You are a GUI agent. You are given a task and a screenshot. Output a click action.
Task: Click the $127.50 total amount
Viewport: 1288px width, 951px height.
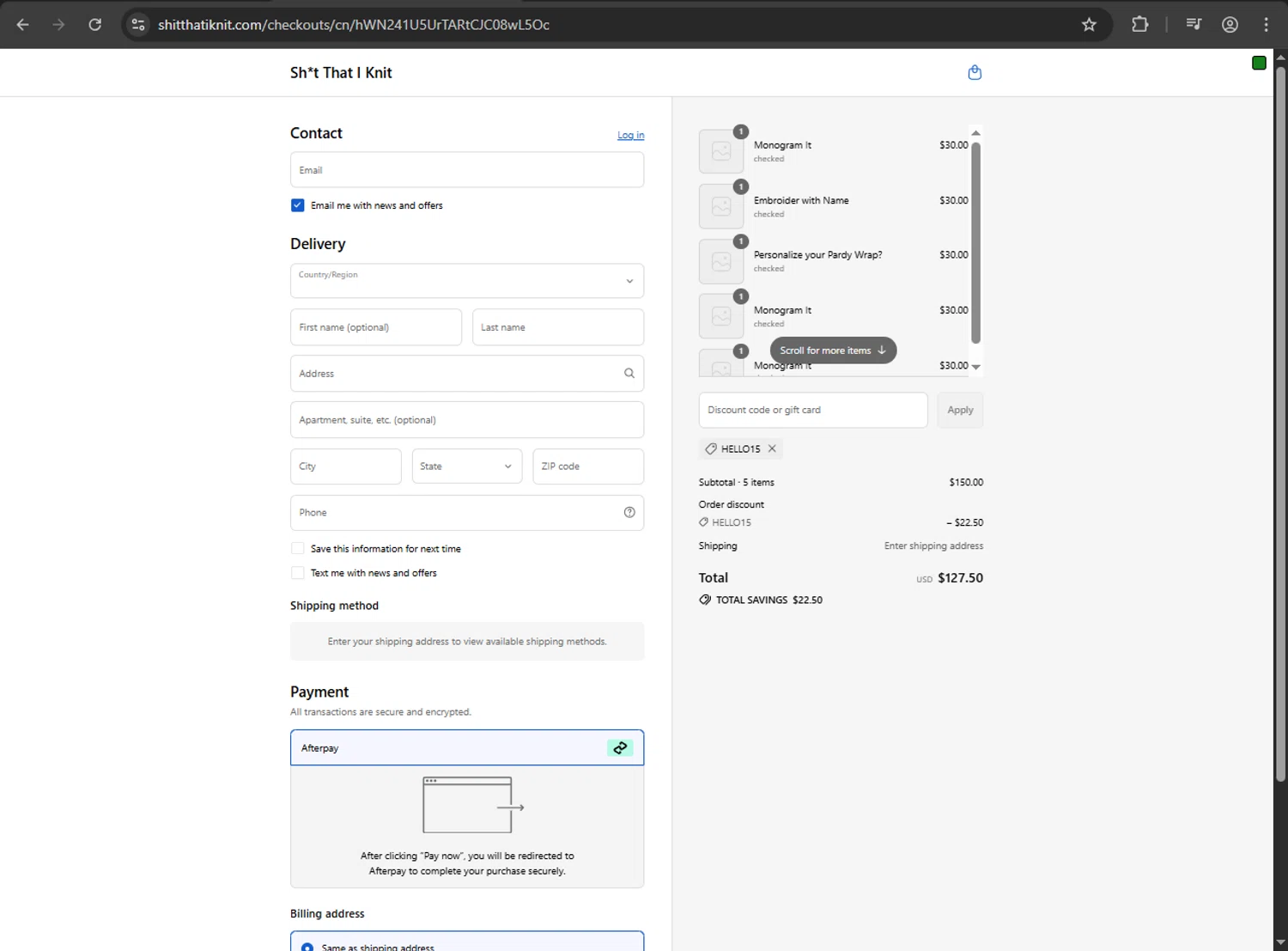pos(960,577)
